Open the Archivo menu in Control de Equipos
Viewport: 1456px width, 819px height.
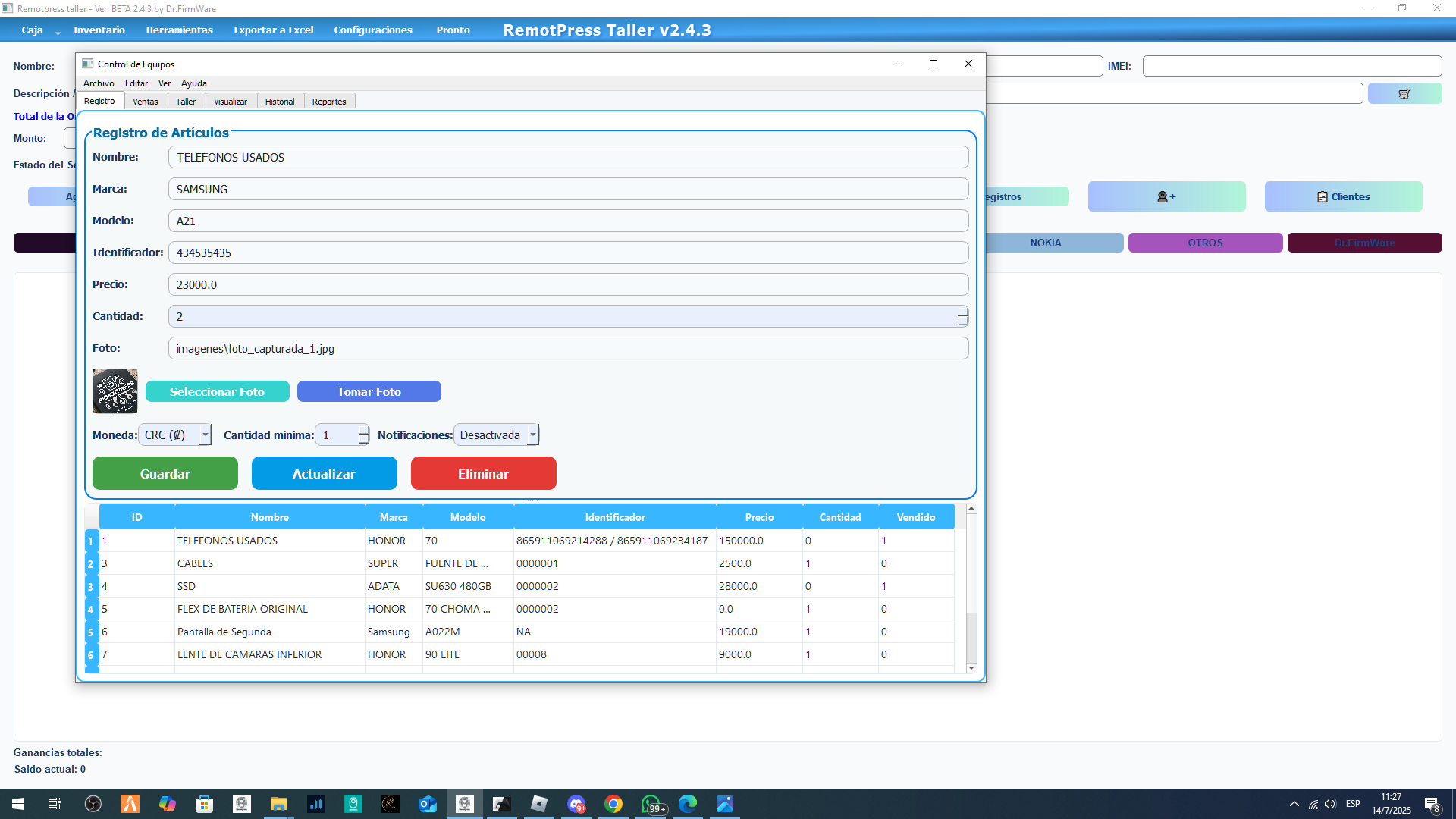pyautogui.click(x=98, y=83)
